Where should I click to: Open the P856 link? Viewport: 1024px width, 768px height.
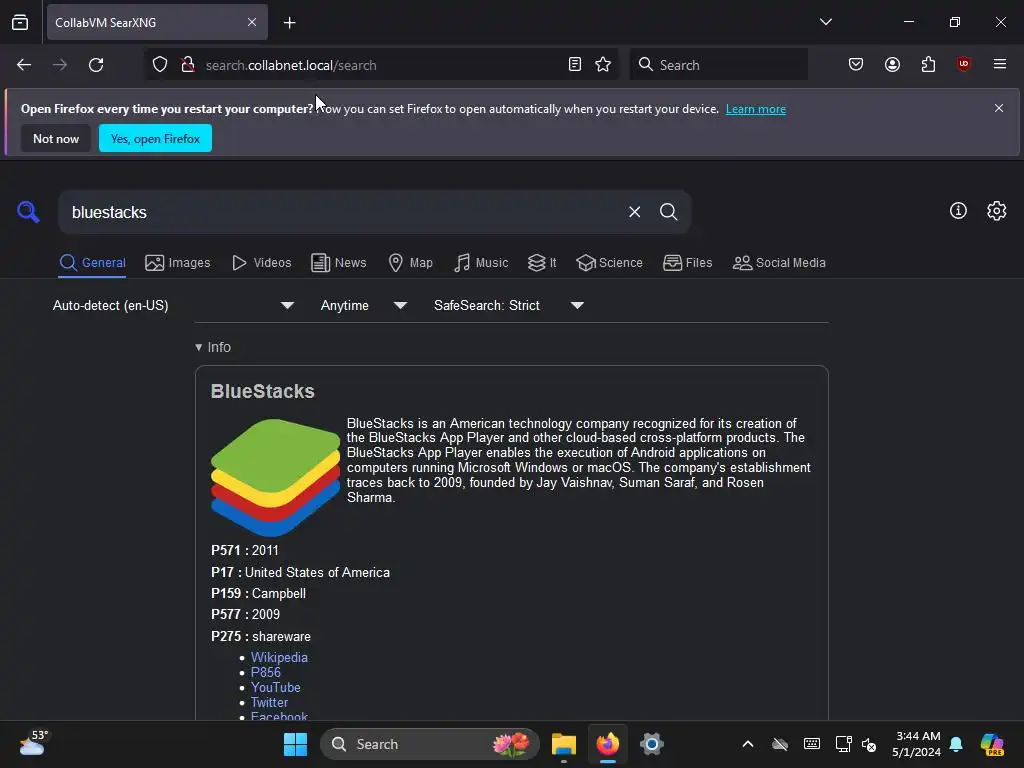266,673
